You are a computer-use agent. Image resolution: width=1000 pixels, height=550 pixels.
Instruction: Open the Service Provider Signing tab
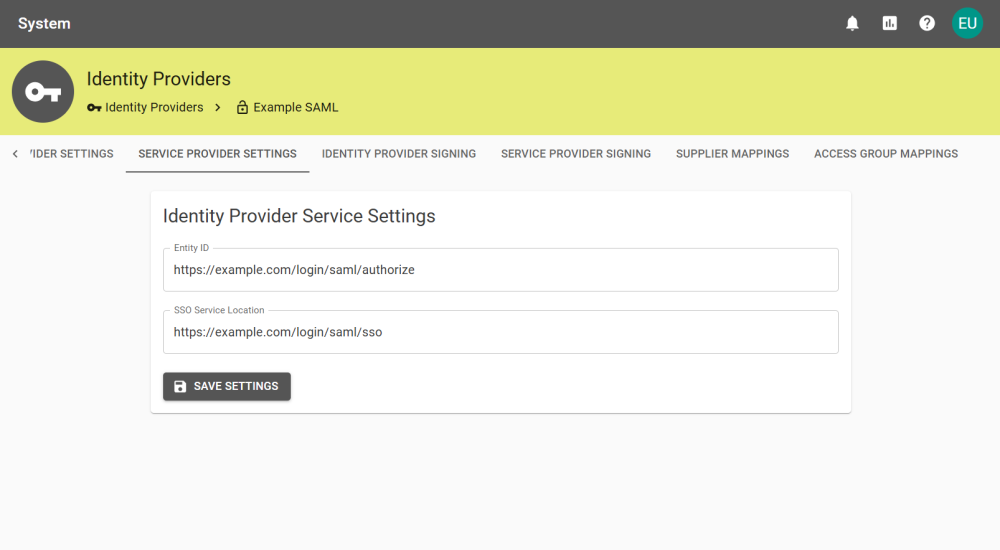(576, 154)
